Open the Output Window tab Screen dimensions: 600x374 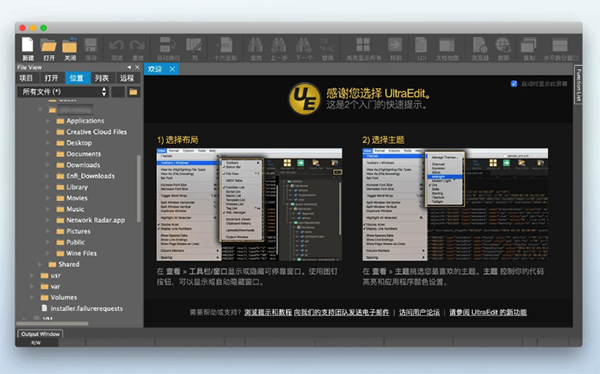click(x=40, y=334)
